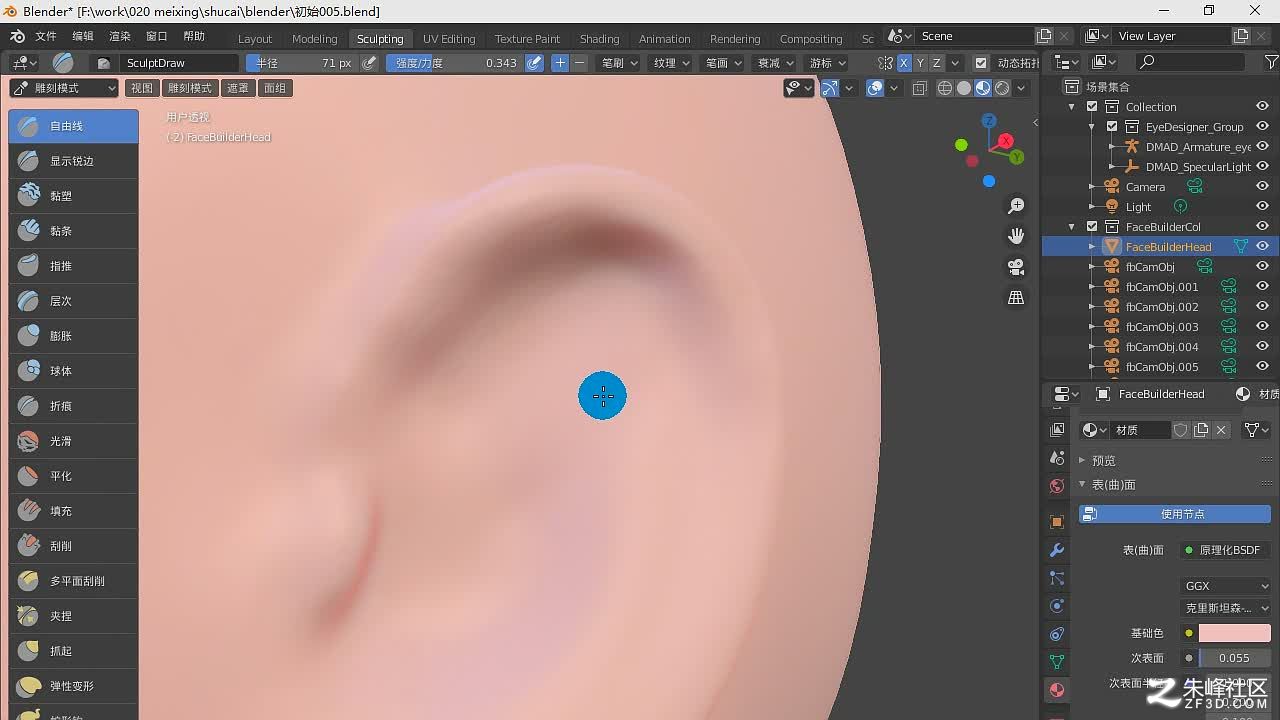Open the 渲染 render menu
This screenshot has height=720, width=1280.
[120, 36]
